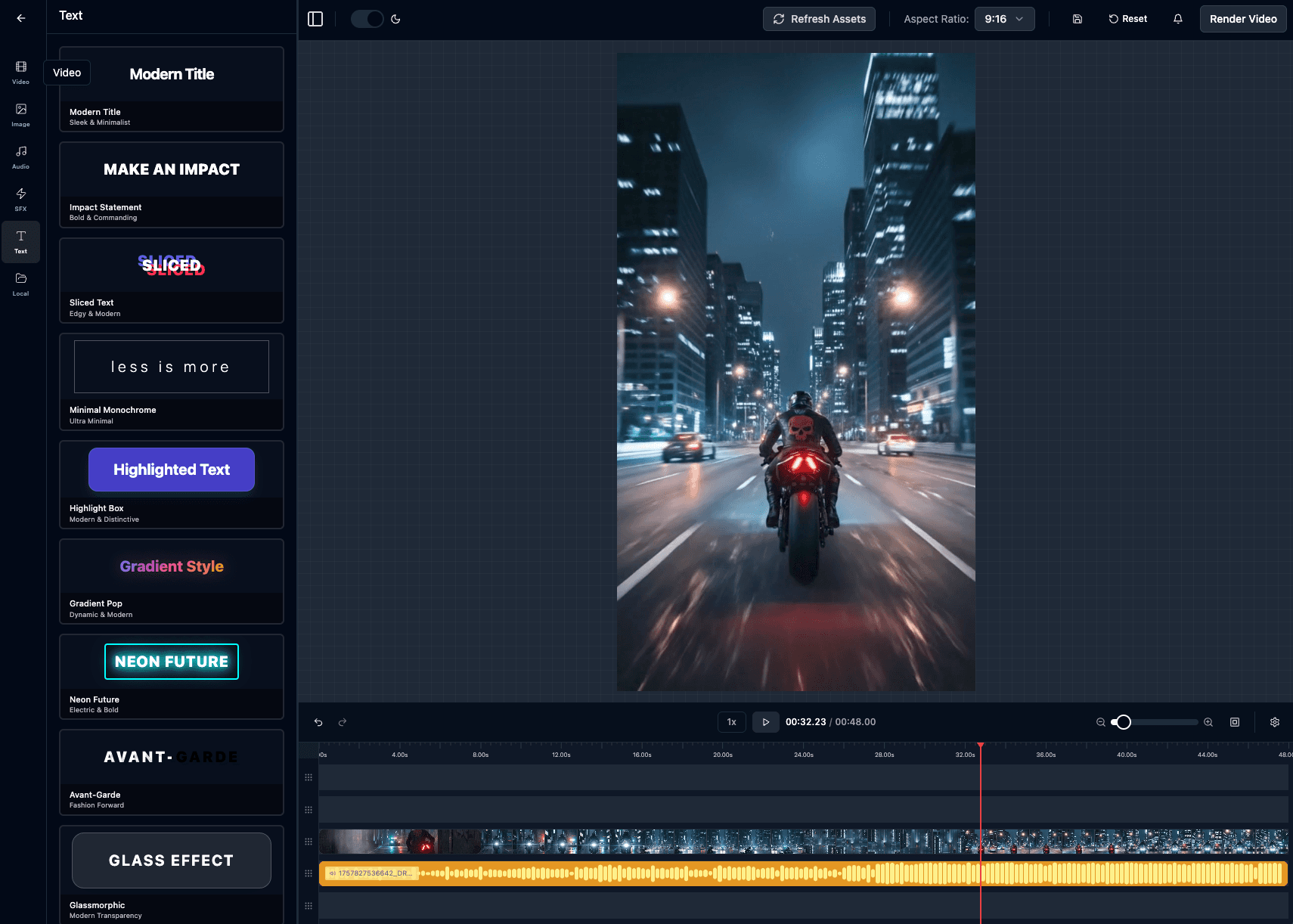The height and width of the screenshot is (924, 1293).
Task: Adjust the timeline zoom slider
Action: pos(1124,722)
